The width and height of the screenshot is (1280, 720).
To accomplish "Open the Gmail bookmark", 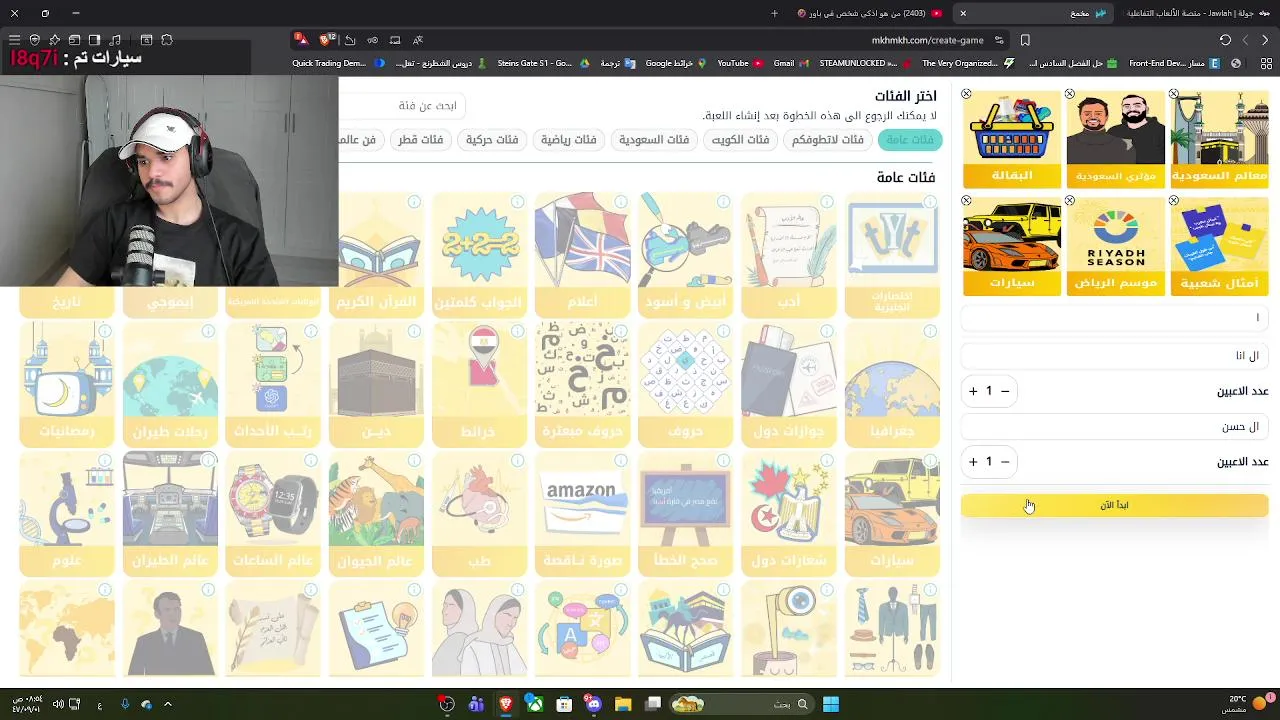I will pos(790,63).
